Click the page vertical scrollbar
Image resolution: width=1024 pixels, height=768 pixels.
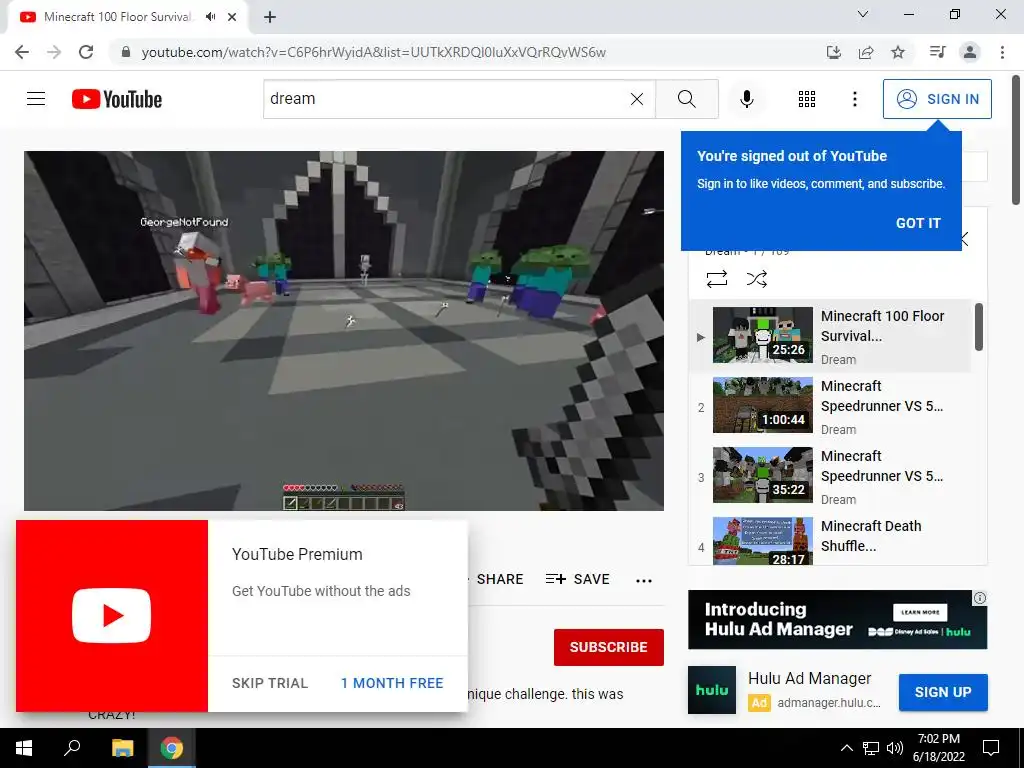tap(1017, 140)
